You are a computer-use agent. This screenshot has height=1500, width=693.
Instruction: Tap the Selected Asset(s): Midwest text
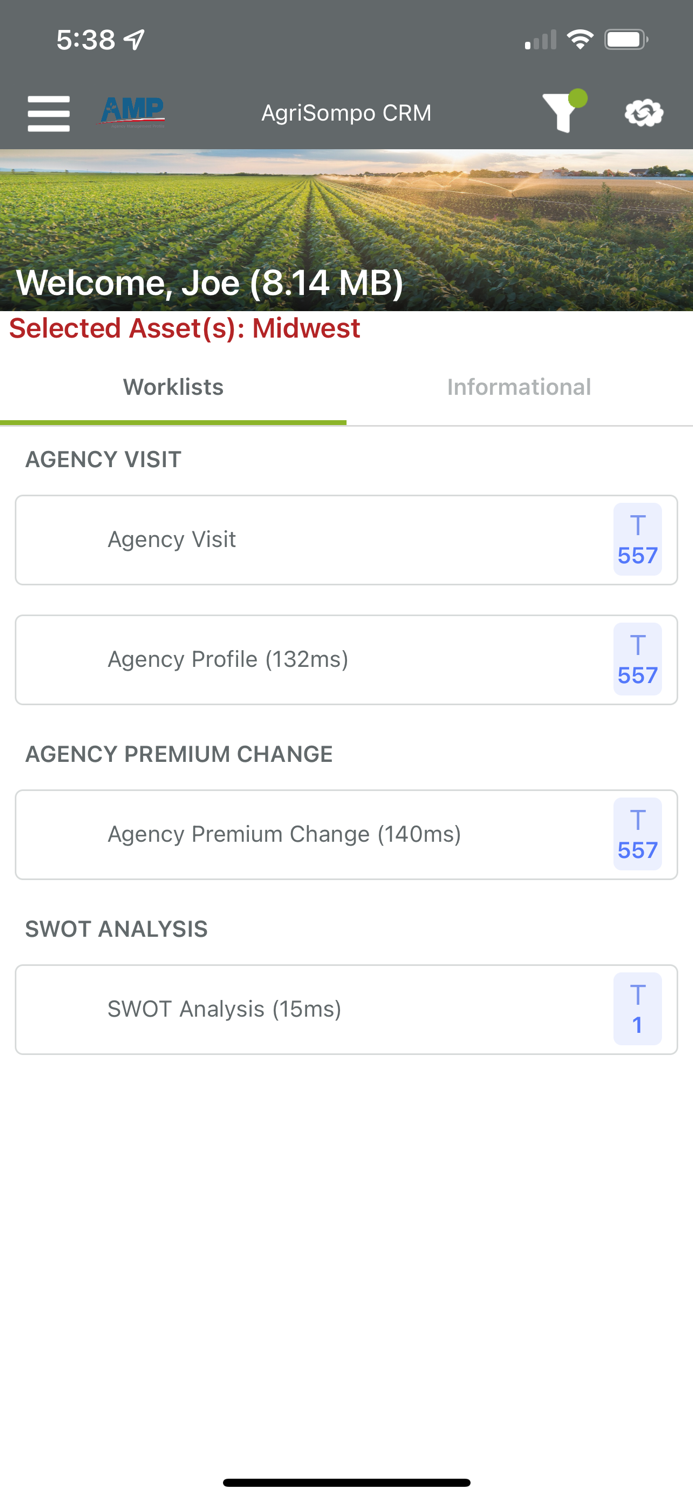[184, 328]
